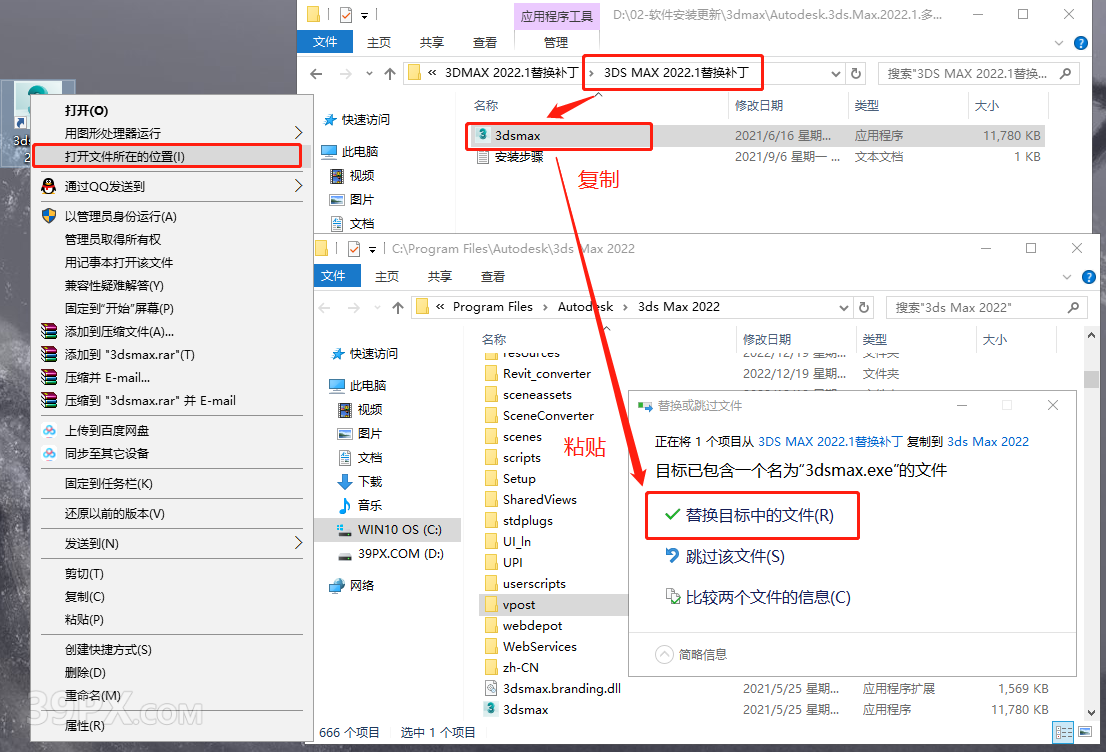
Task: Select 'Open' (打开(O)) context menu entry
Action: 86,111
